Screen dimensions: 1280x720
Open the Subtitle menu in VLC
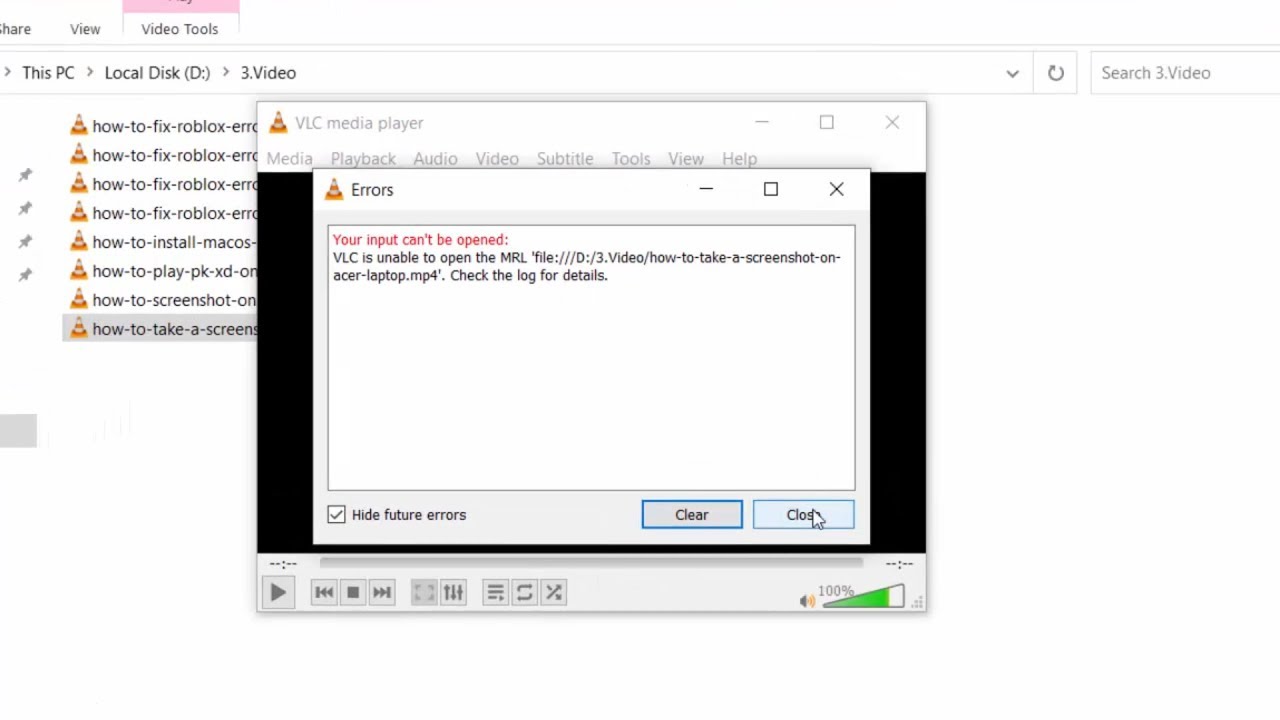click(x=565, y=159)
